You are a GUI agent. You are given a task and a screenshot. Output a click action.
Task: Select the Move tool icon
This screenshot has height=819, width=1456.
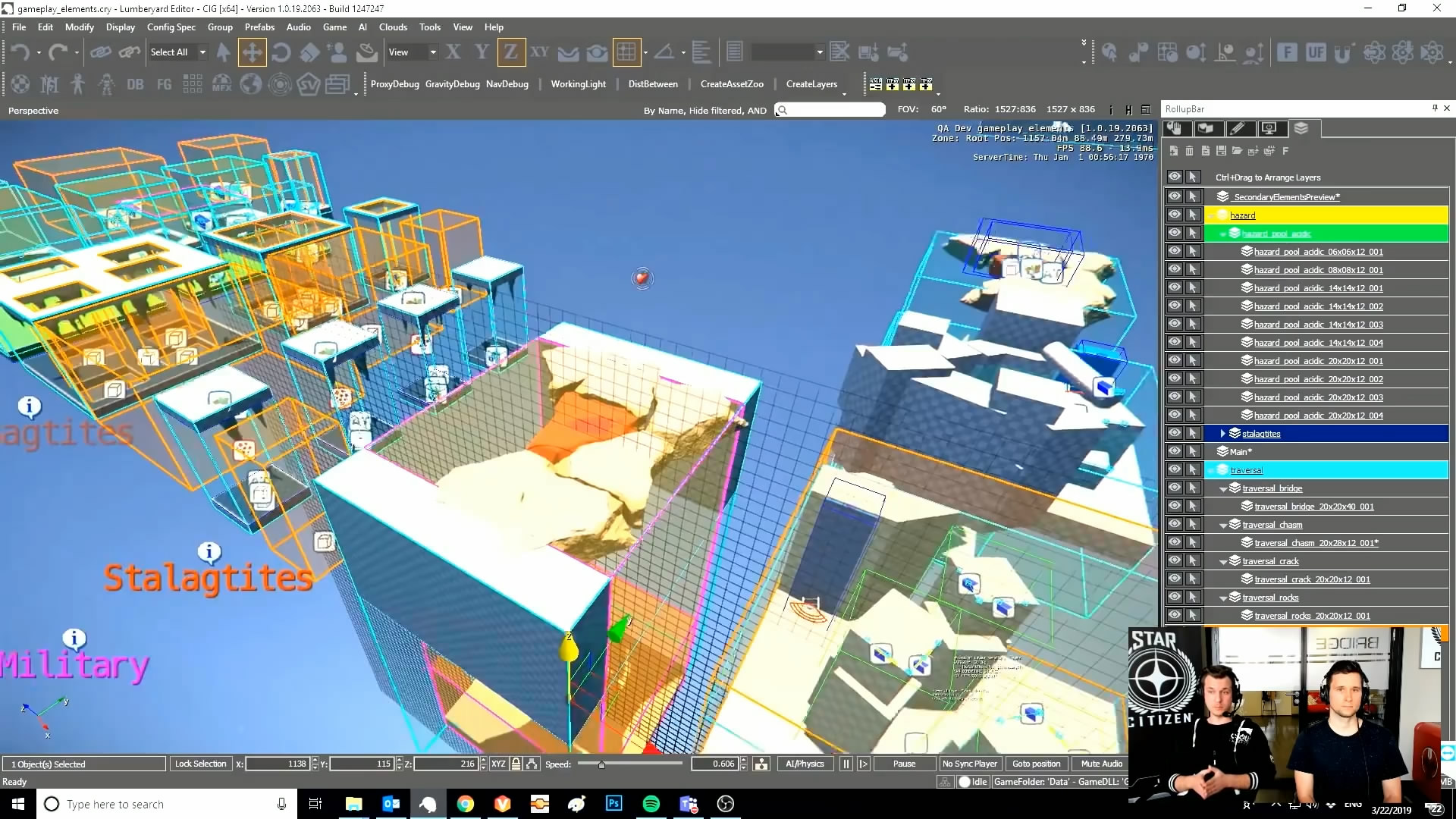tap(252, 52)
